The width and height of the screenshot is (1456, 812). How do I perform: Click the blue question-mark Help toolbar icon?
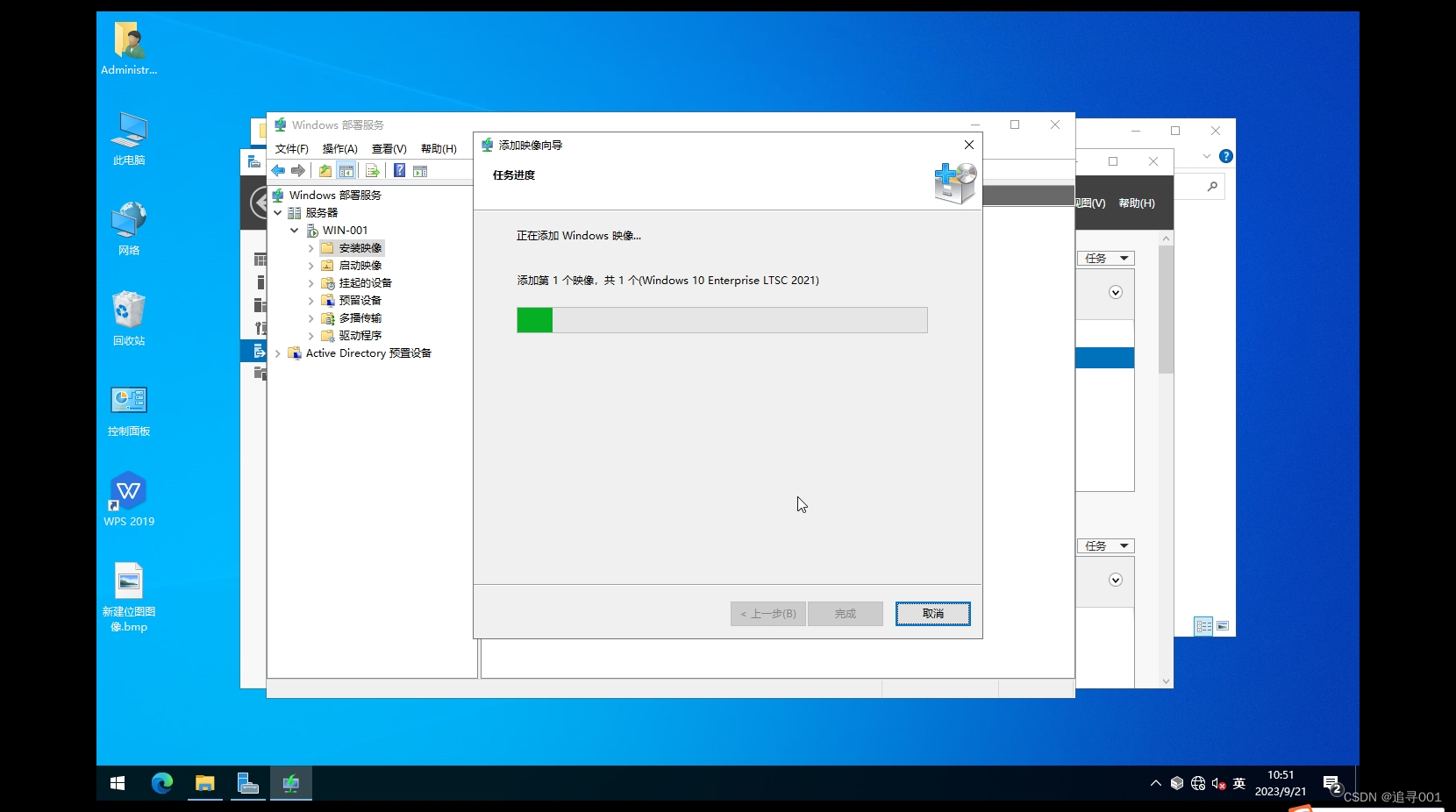(399, 171)
